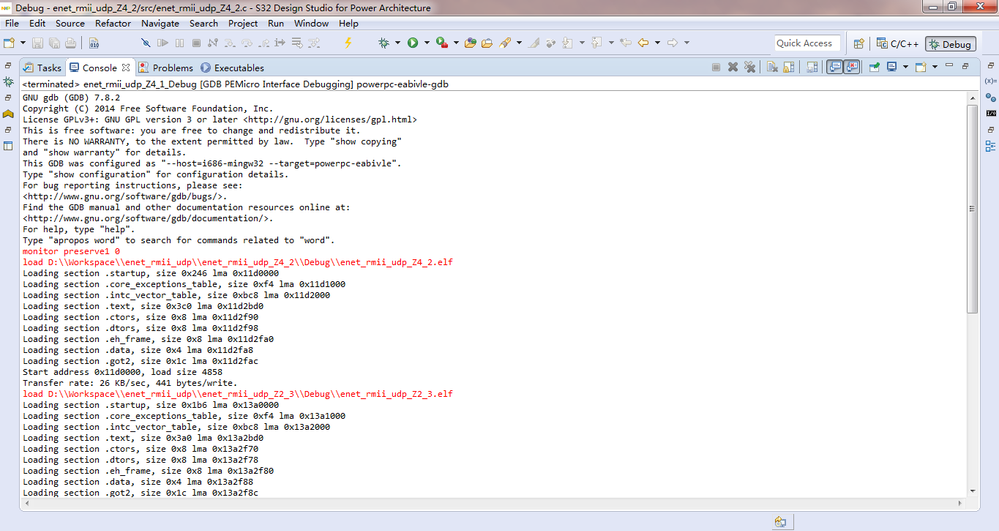Click the Remove Launch X icon
This screenshot has height=531, width=999.
click(733, 67)
